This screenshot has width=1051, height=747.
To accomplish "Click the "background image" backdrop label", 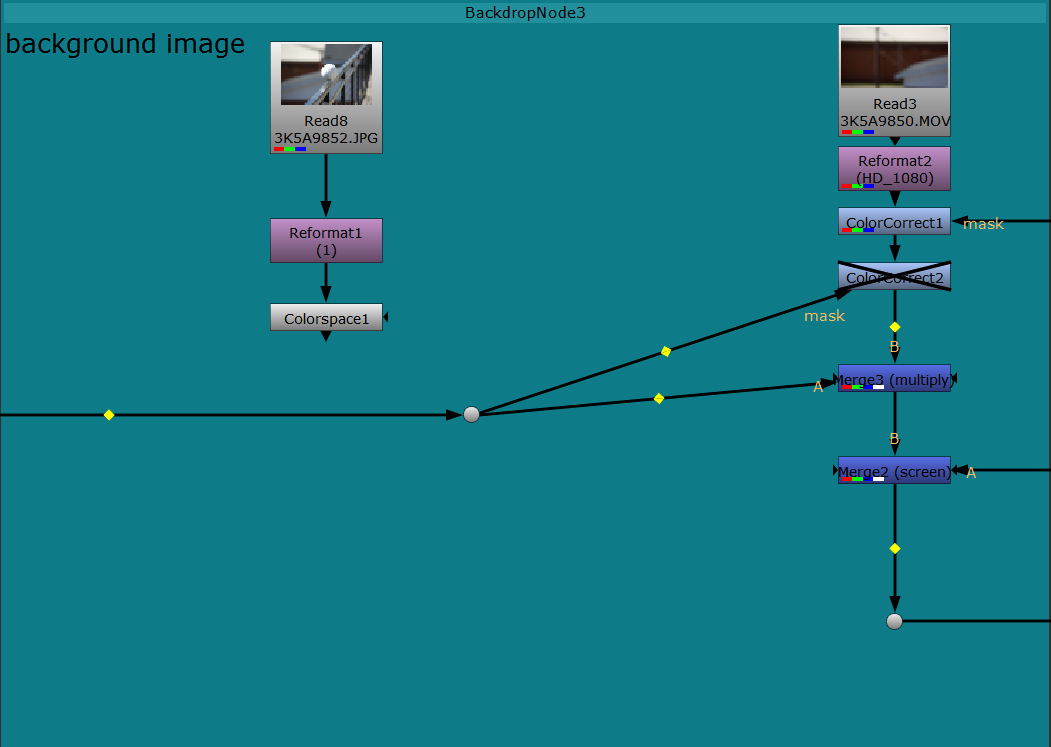I will 125,44.
